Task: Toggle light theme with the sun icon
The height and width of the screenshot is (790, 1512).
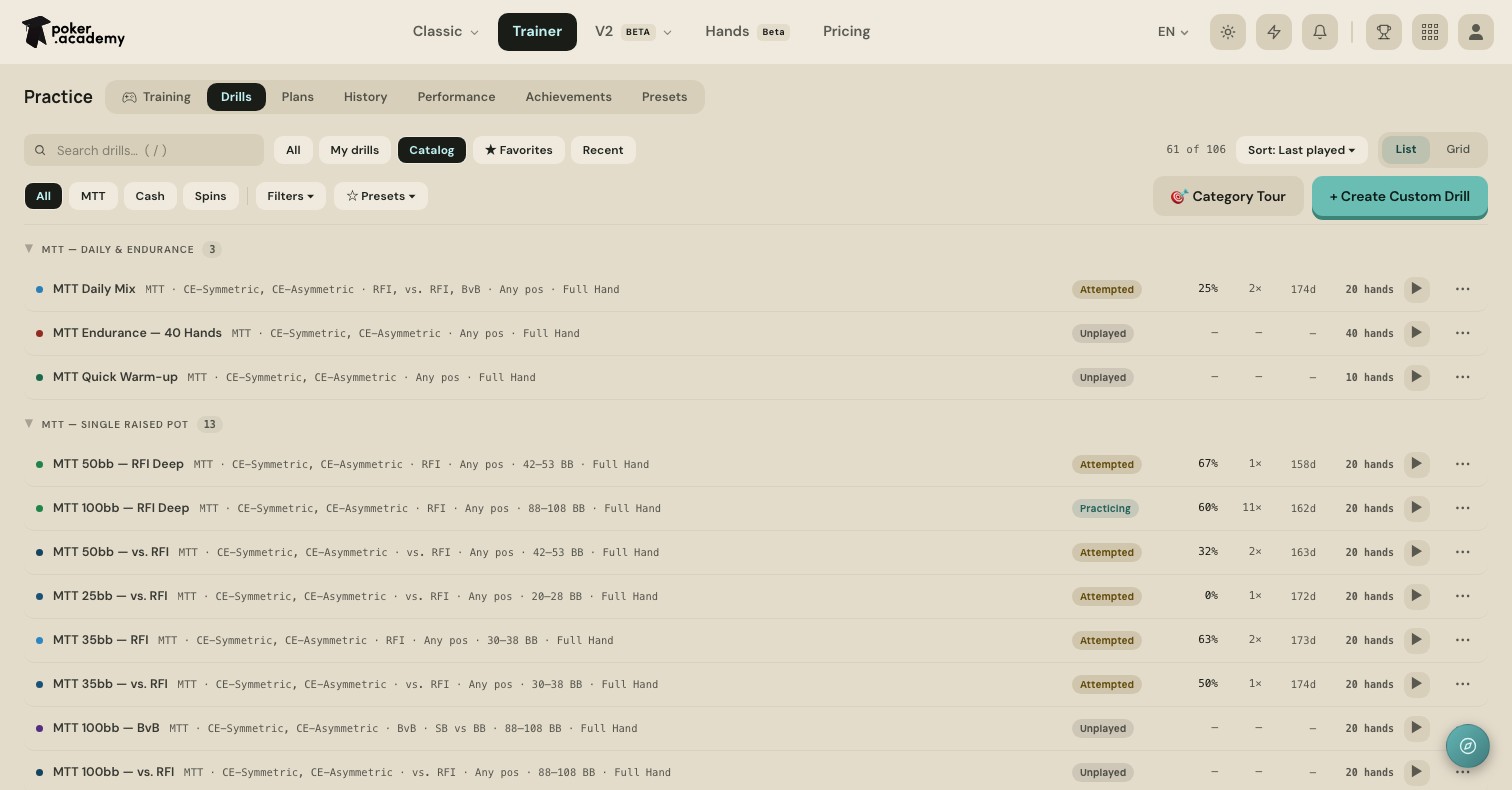Action: click(1228, 32)
